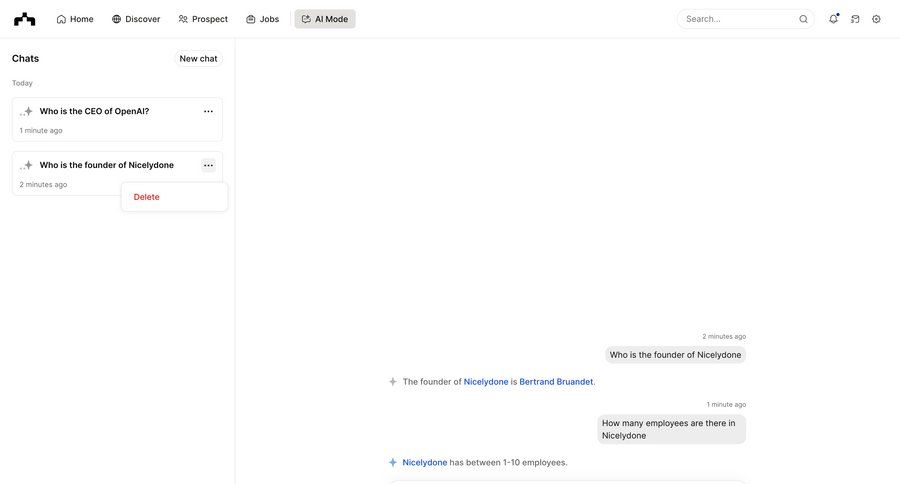Open the Home tab
The height and width of the screenshot is (484, 900).
75,19
